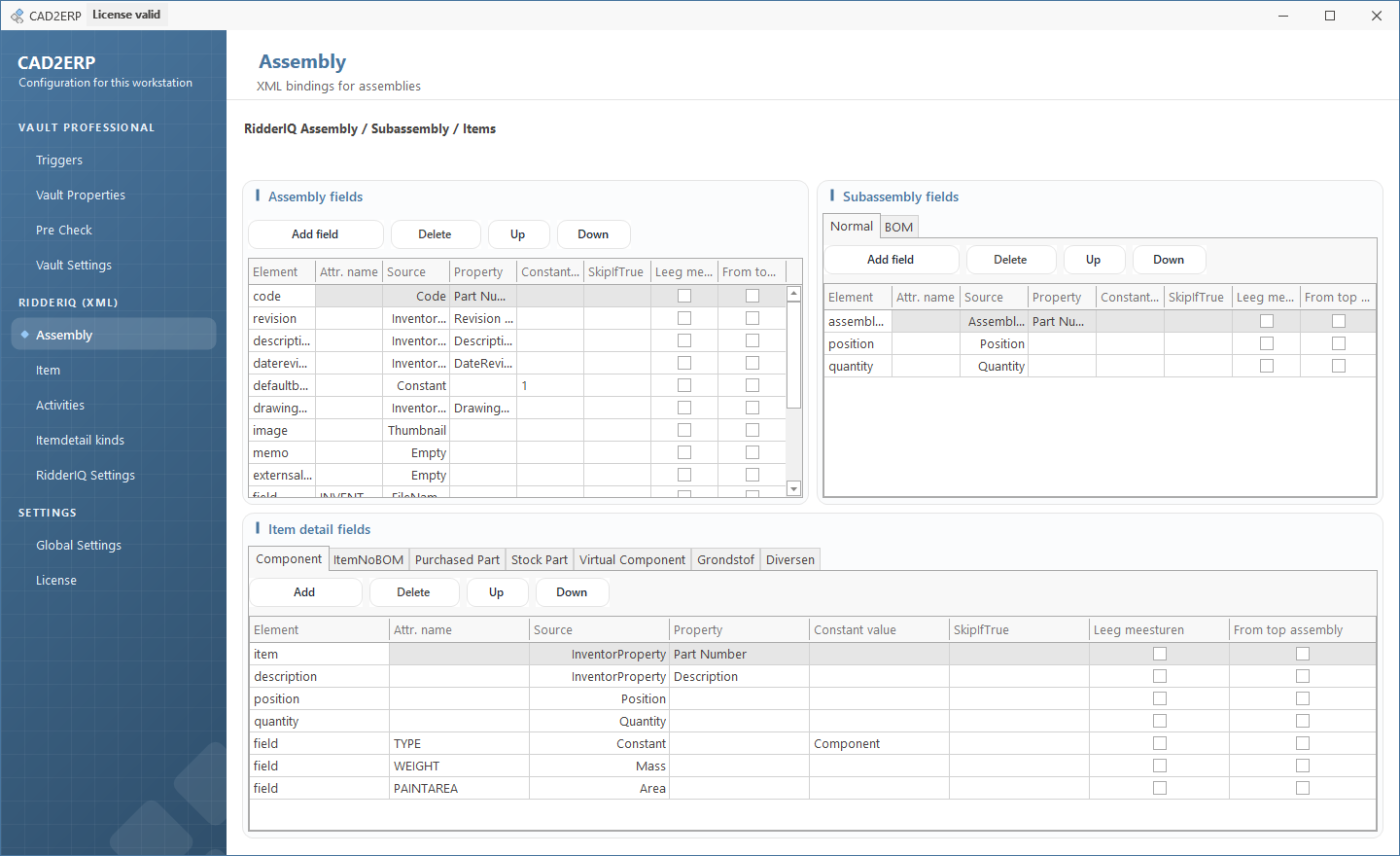Open RidderIQ Settings
Screen dimensions: 1400x856
pyautogui.click(x=86, y=476)
